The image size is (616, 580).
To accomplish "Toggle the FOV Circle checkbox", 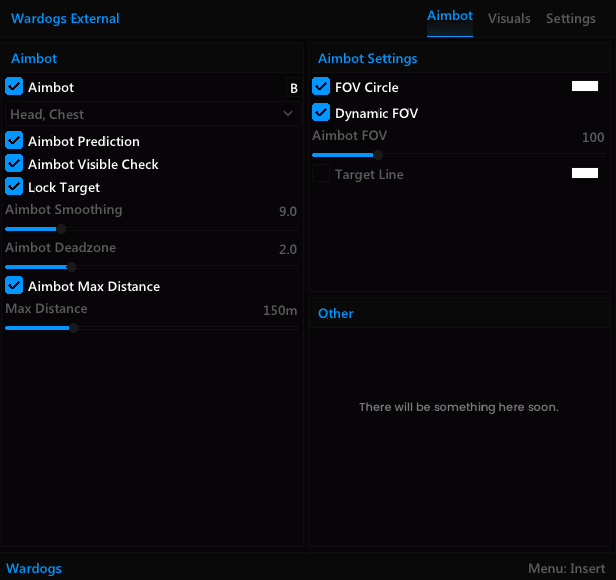I will (x=321, y=87).
